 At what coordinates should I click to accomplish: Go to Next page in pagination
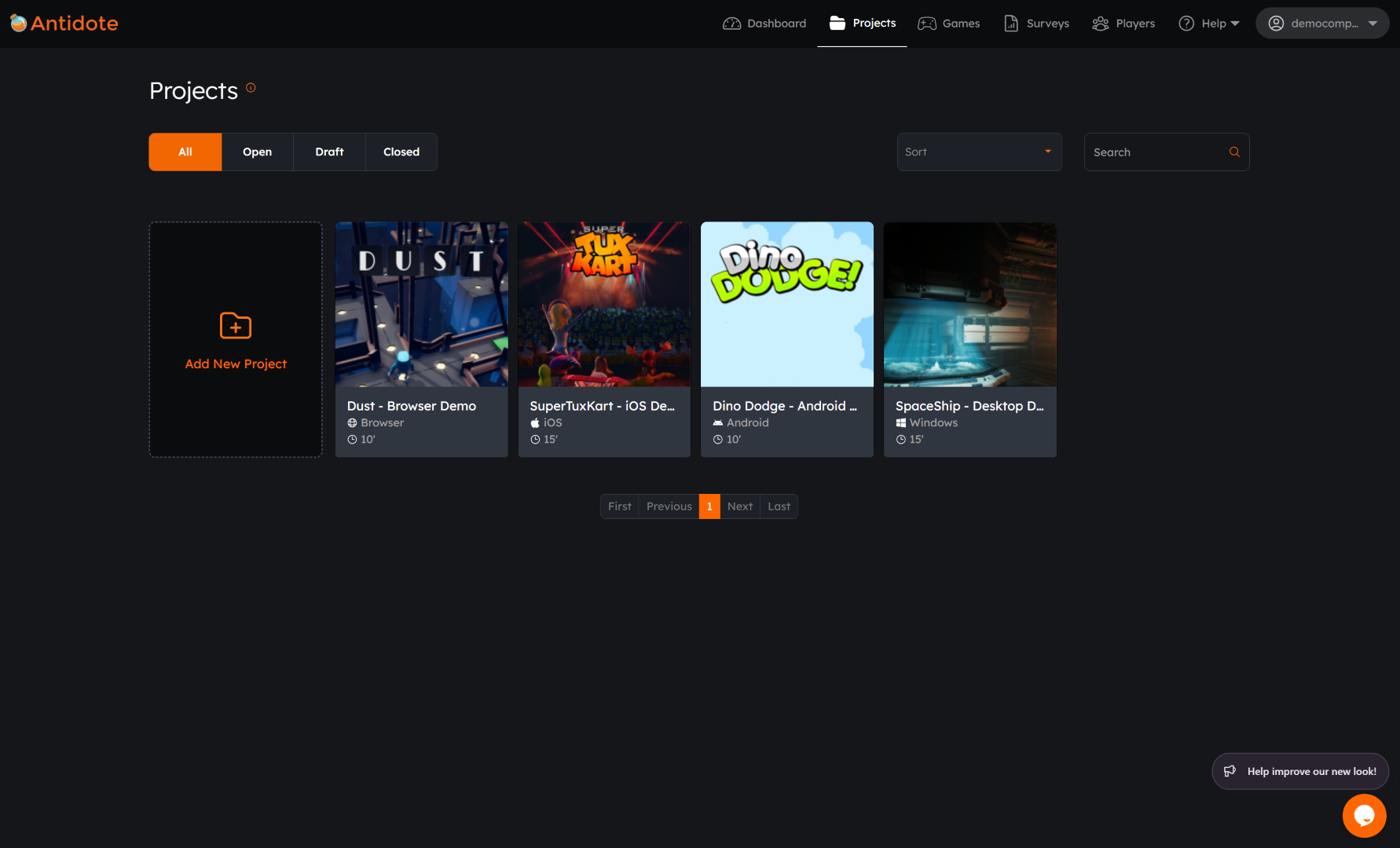coord(739,506)
